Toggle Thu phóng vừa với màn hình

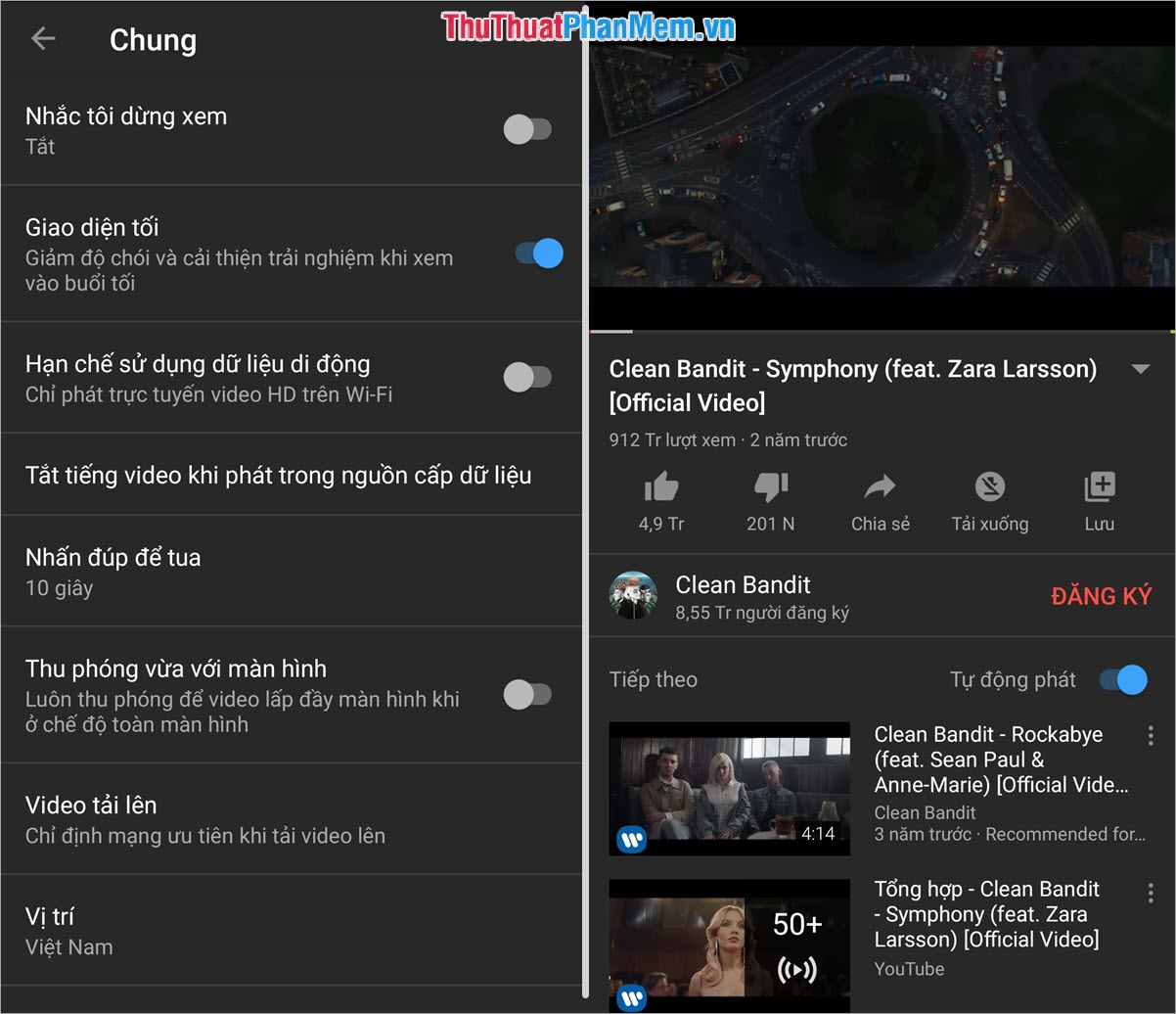tap(527, 694)
